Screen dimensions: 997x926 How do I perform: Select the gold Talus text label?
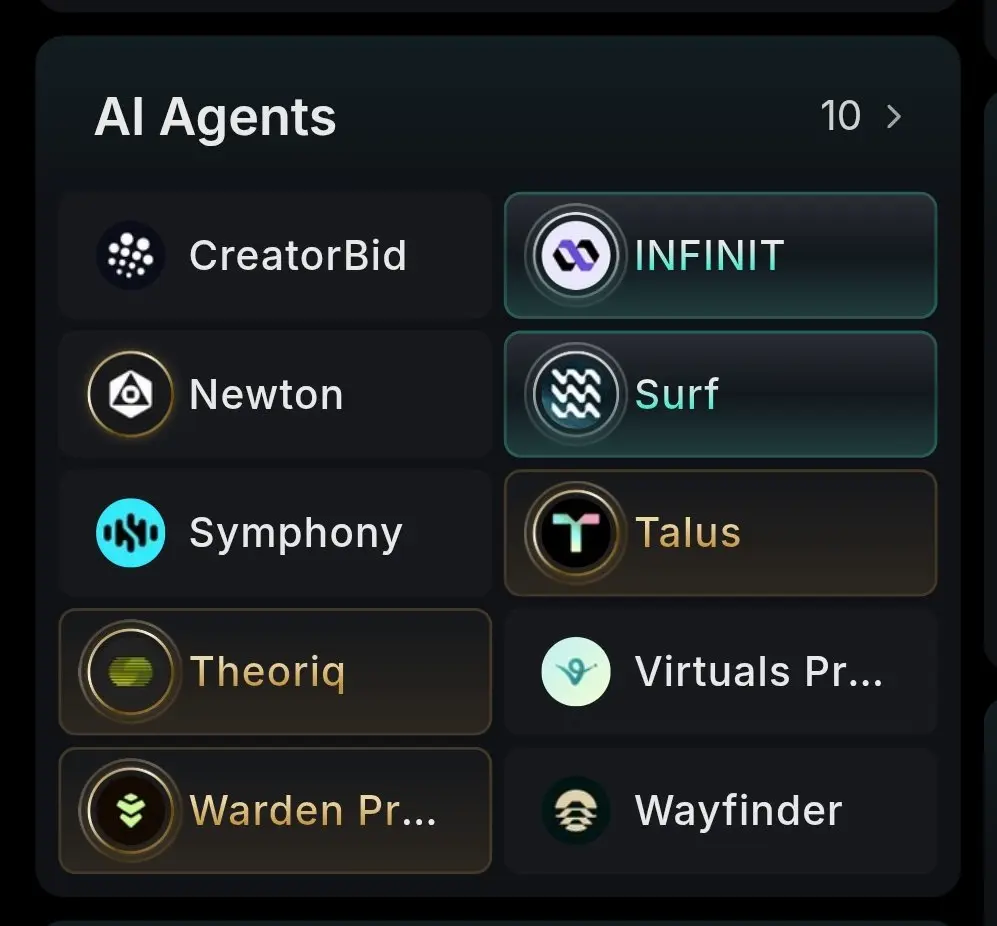pyautogui.click(x=687, y=532)
